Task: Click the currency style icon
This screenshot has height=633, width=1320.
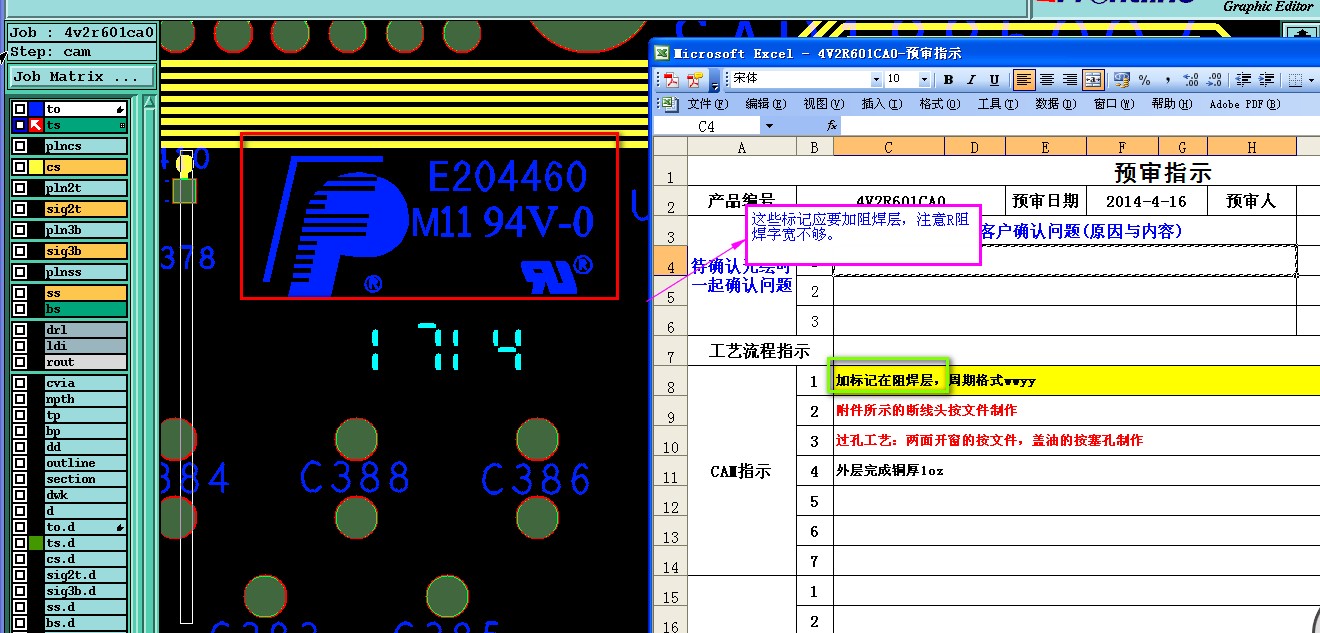Action: click(x=1121, y=80)
